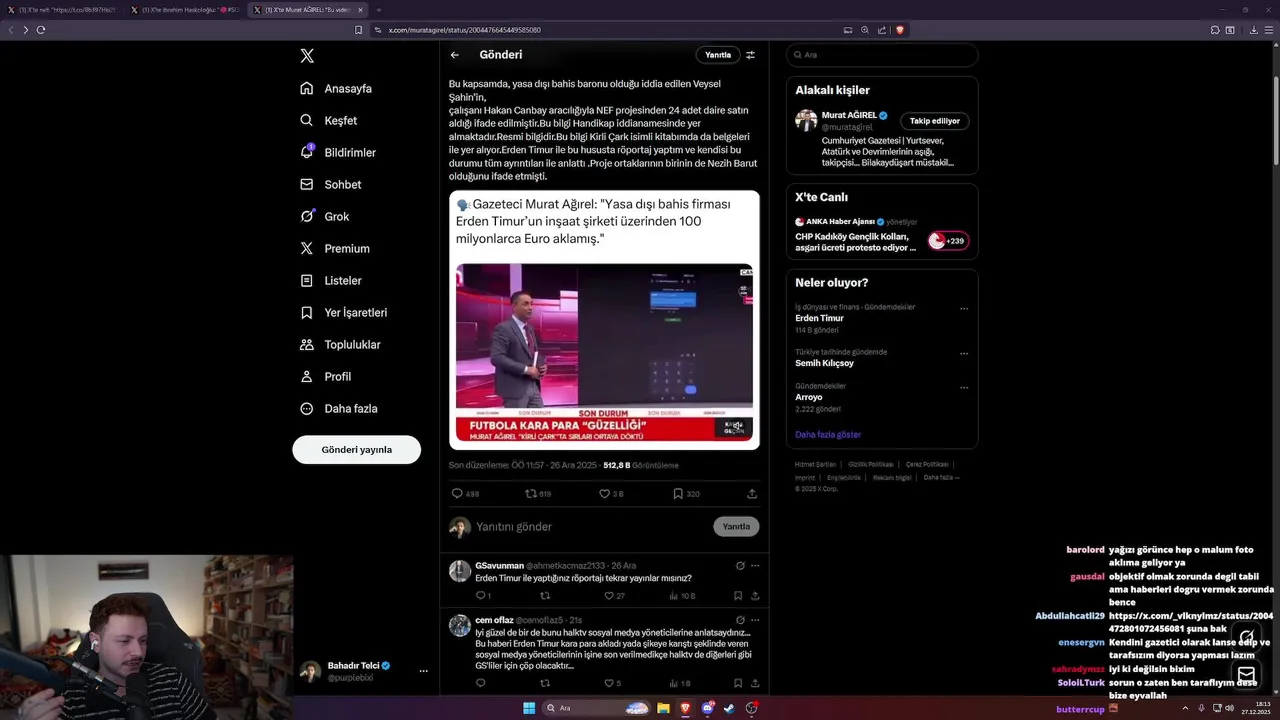Image resolution: width=1280 pixels, height=720 pixels.
Task: Open Bahadır Telci account menu dots
Action: point(423,671)
